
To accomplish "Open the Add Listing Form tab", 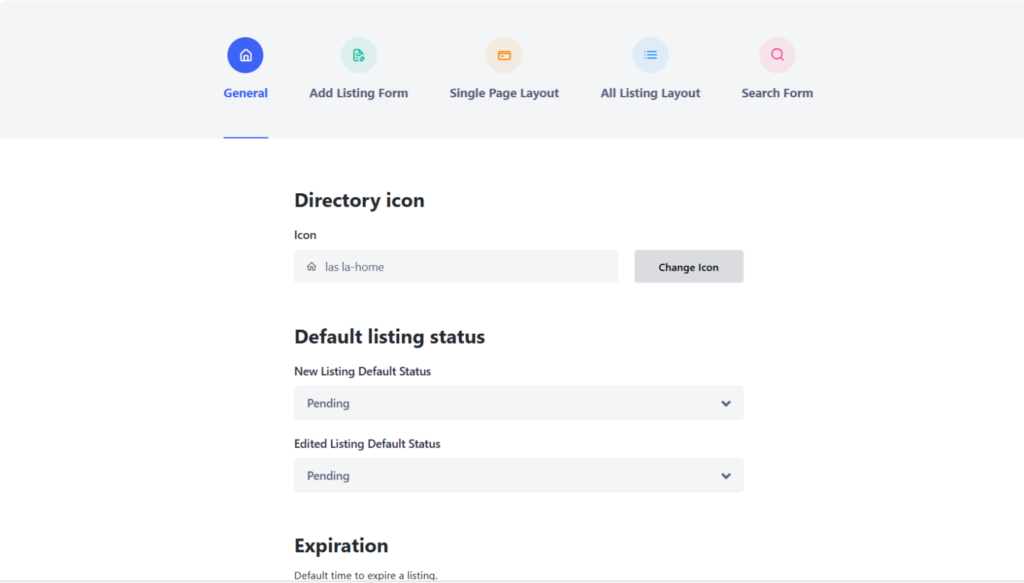I will [357, 92].
